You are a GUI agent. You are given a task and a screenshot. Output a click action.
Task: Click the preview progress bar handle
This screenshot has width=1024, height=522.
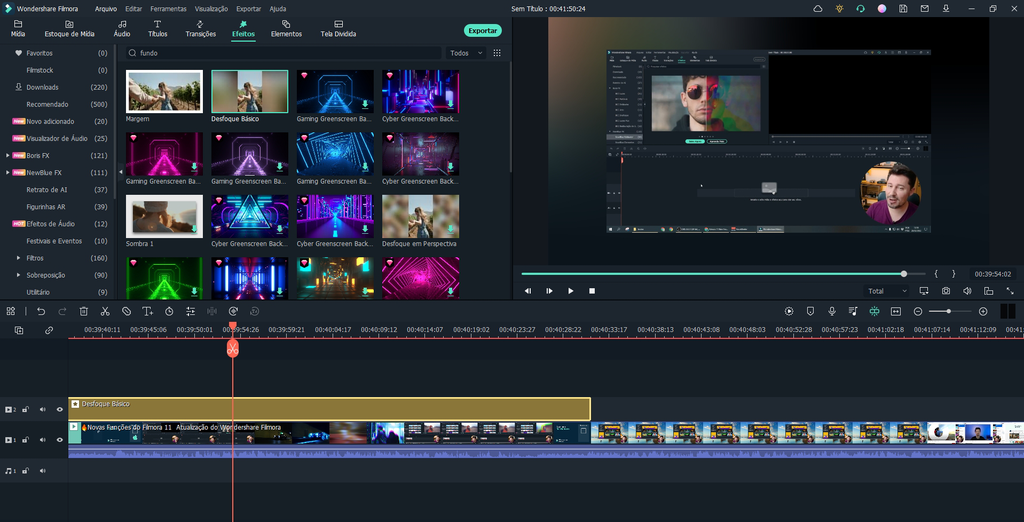coord(904,274)
